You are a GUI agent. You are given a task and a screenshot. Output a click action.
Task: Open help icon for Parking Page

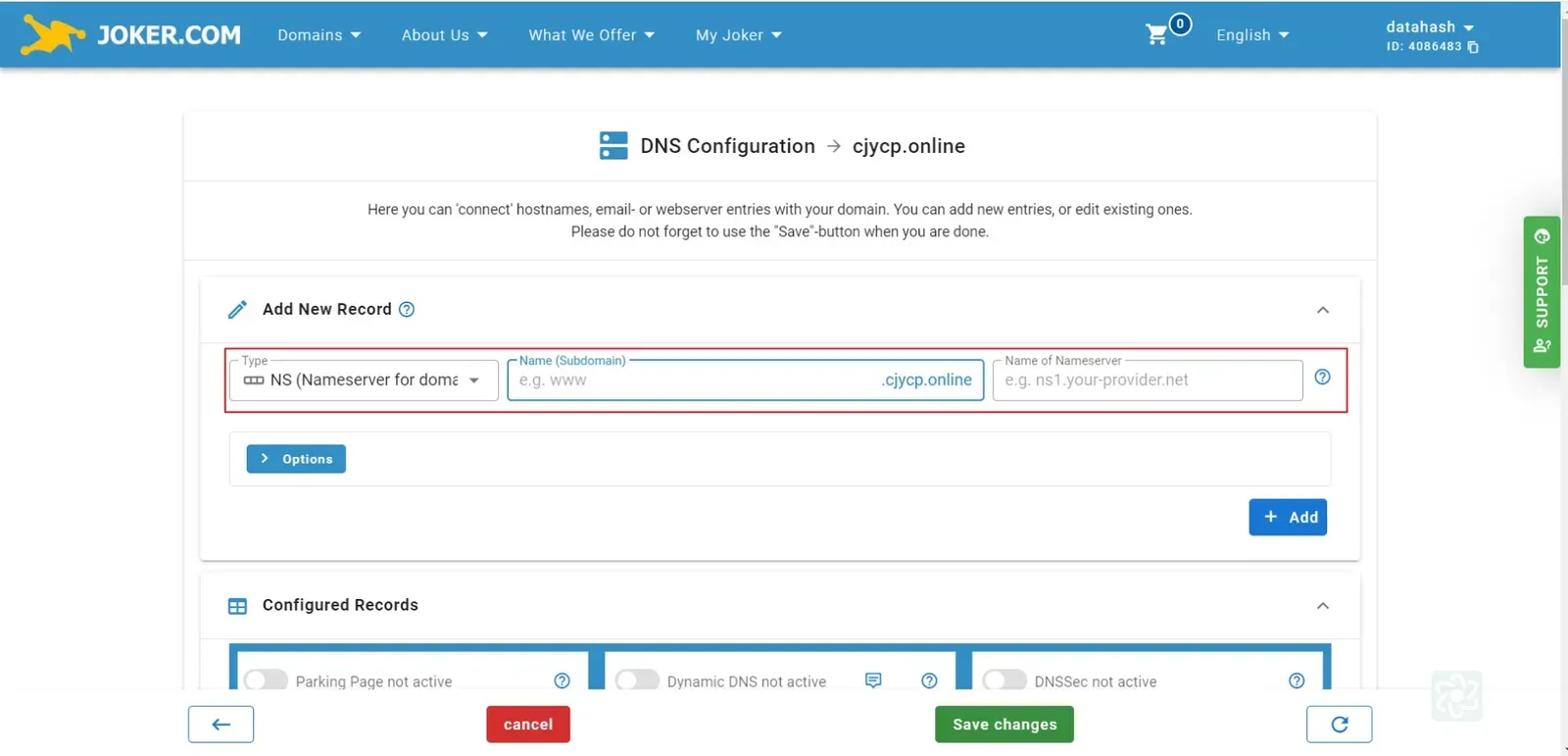point(562,680)
